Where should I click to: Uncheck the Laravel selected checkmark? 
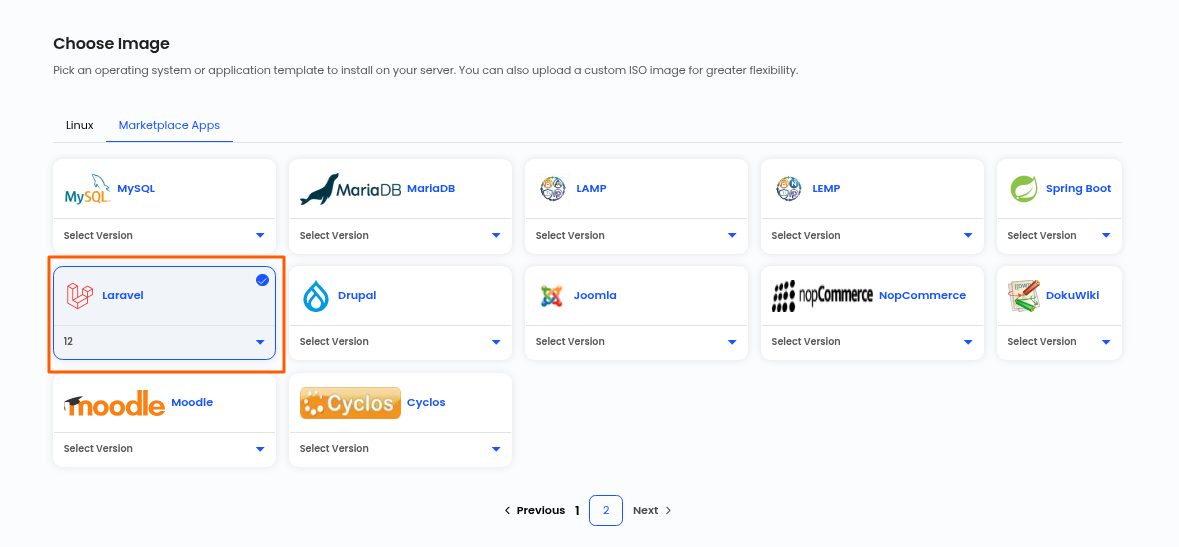pyautogui.click(x=262, y=280)
